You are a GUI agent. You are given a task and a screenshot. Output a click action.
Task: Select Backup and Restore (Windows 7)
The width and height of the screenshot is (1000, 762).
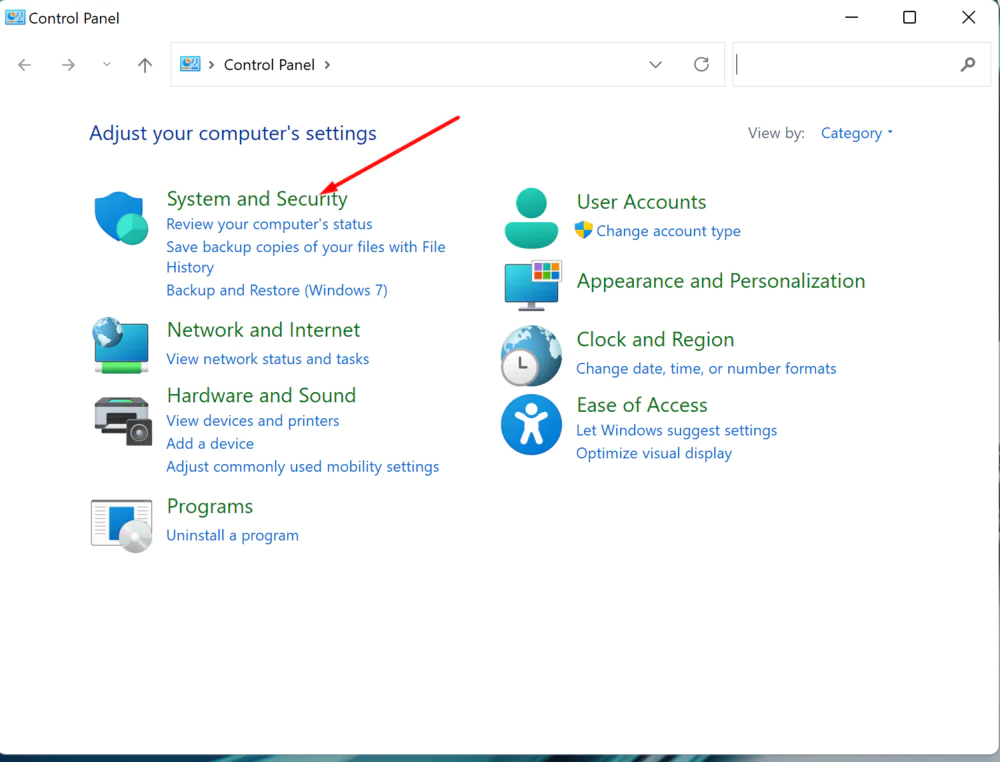pyautogui.click(x=276, y=290)
